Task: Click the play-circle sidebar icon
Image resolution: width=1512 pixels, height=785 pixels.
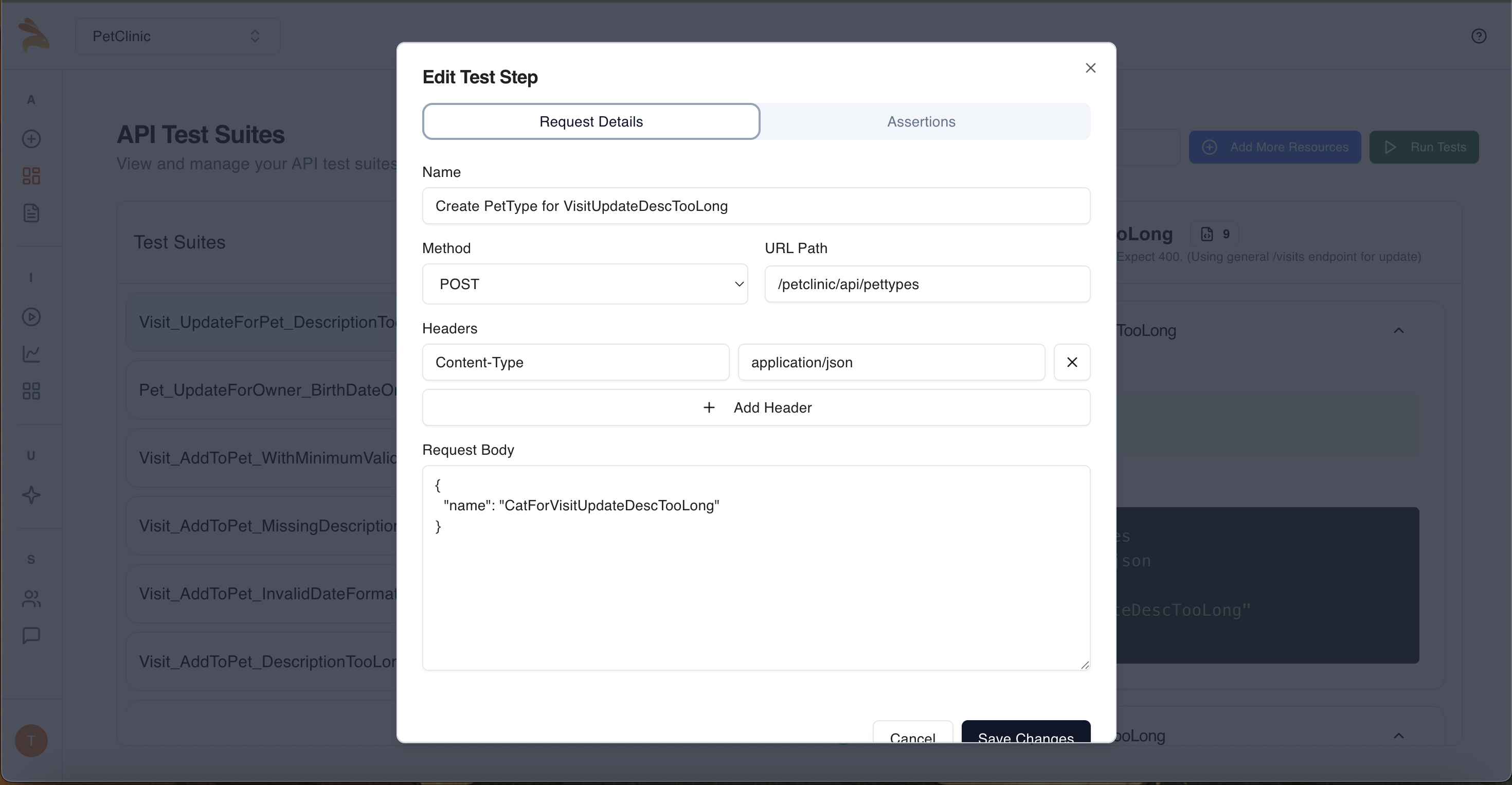Action: (31, 317)
